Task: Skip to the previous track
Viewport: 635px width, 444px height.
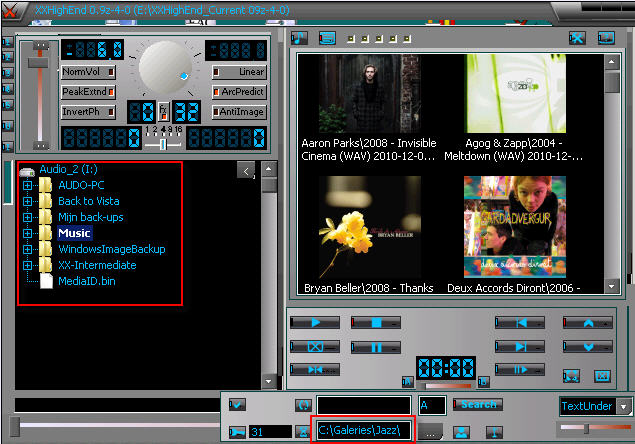Action: pyautogui.click(x=520, y=322)
